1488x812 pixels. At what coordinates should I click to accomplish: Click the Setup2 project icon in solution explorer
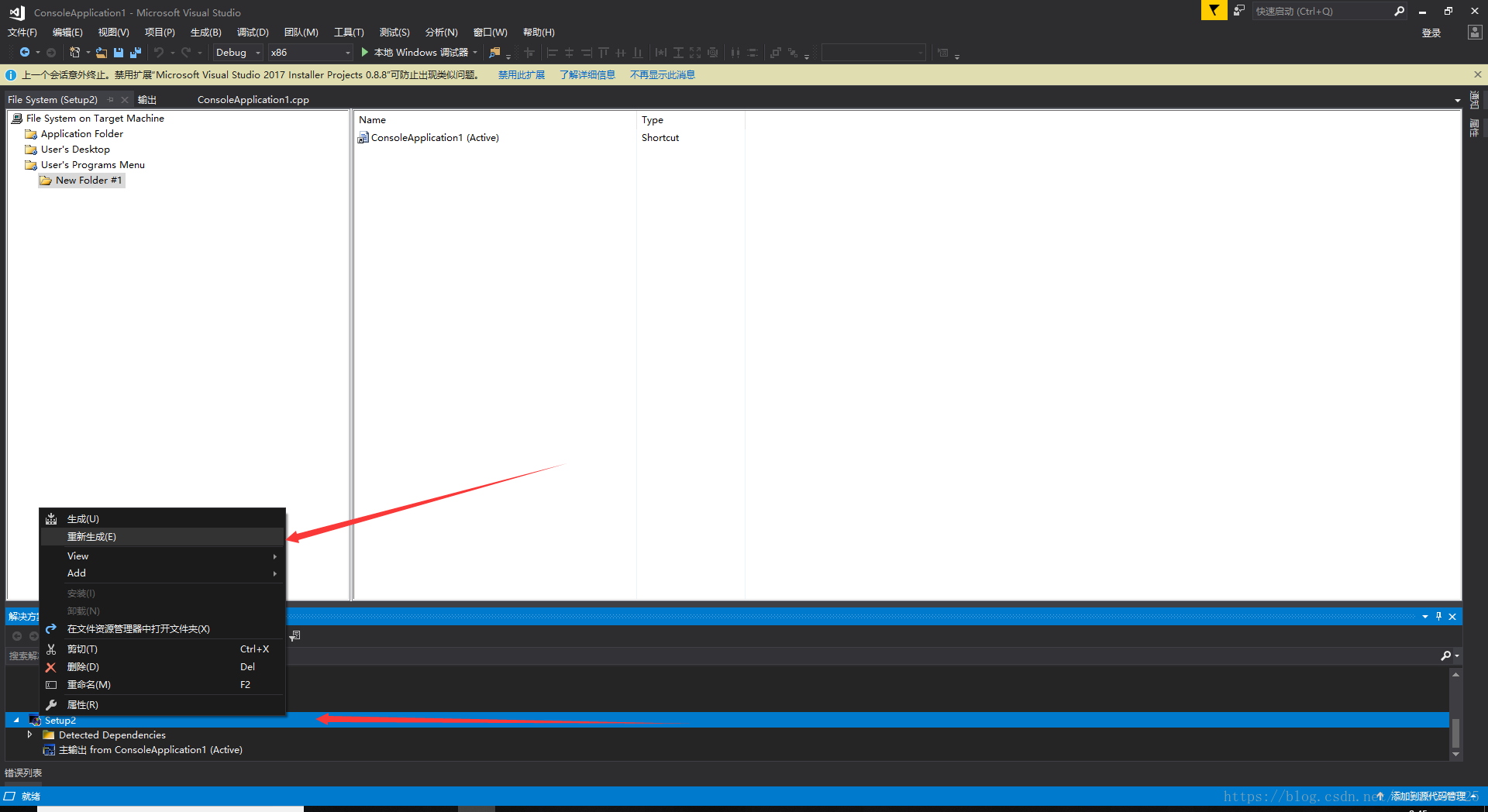coord(36,721)
